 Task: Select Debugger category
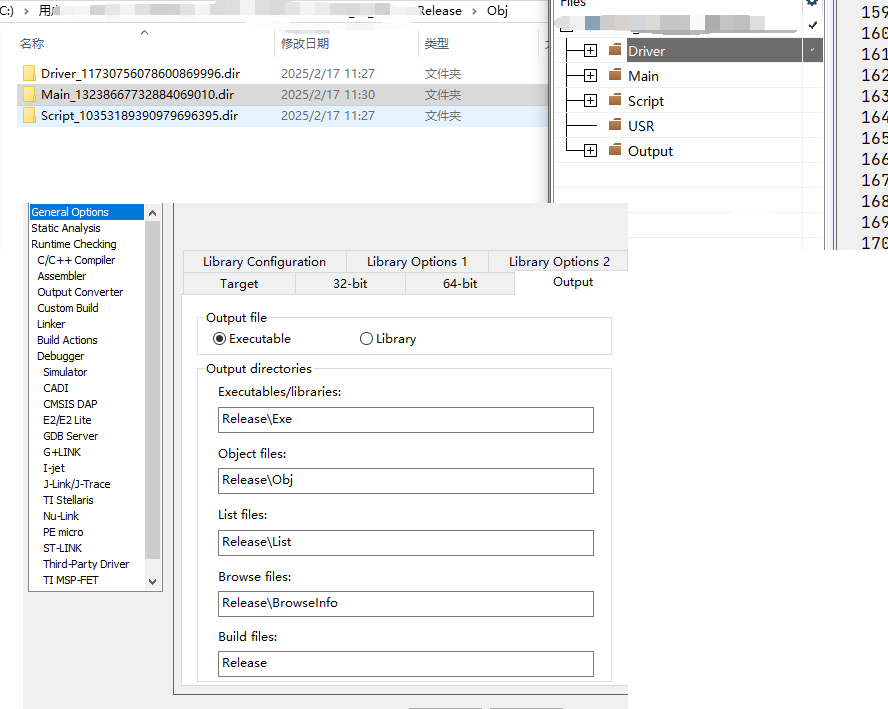pos(61,356)
